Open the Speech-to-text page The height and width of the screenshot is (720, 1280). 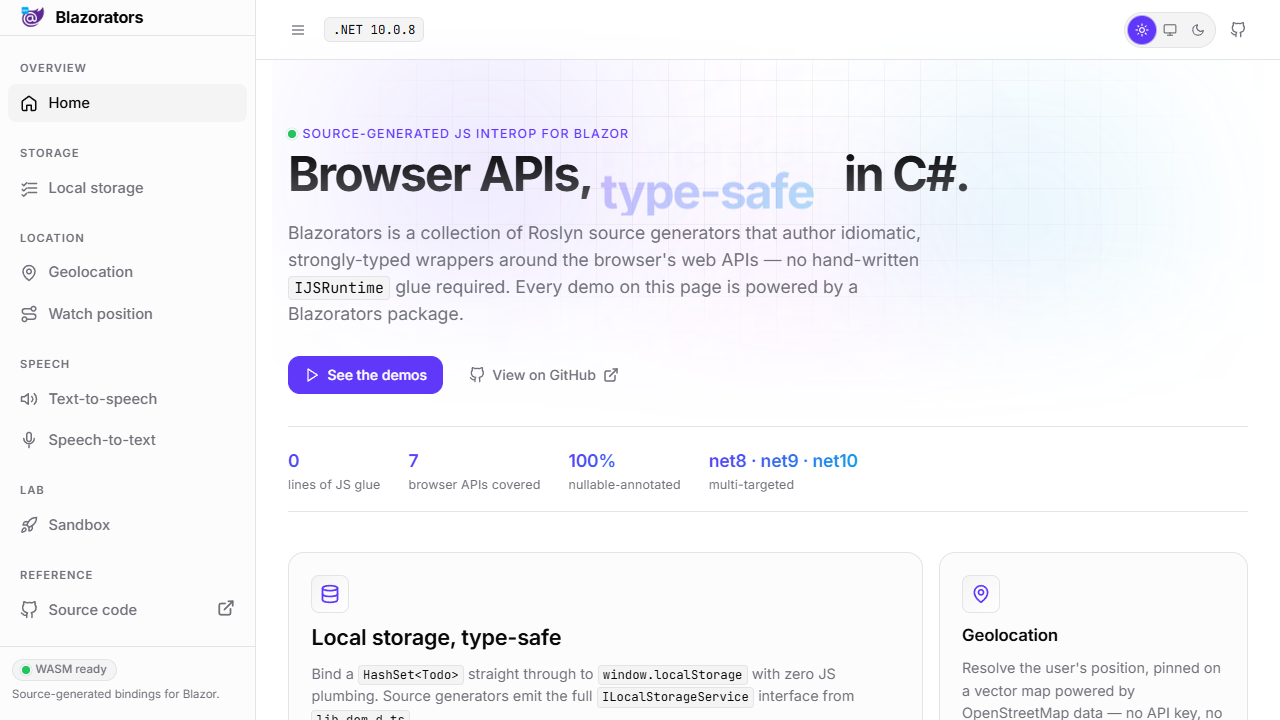point(127,440)
